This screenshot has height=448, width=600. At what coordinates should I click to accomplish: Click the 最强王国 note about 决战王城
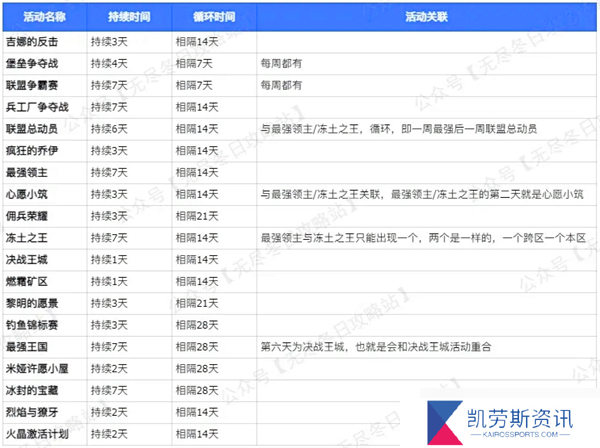point(376,347)
